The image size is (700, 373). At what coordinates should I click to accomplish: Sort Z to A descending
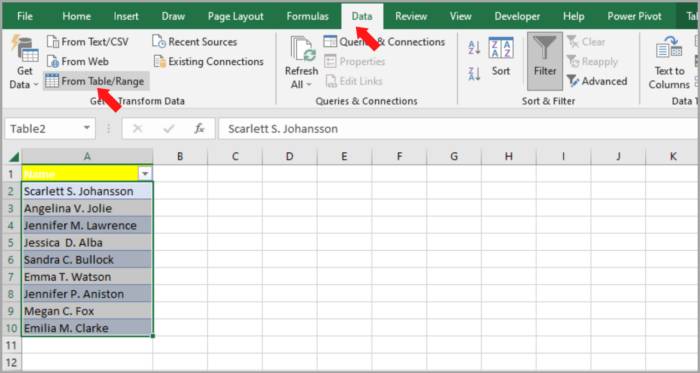[474, 74]
